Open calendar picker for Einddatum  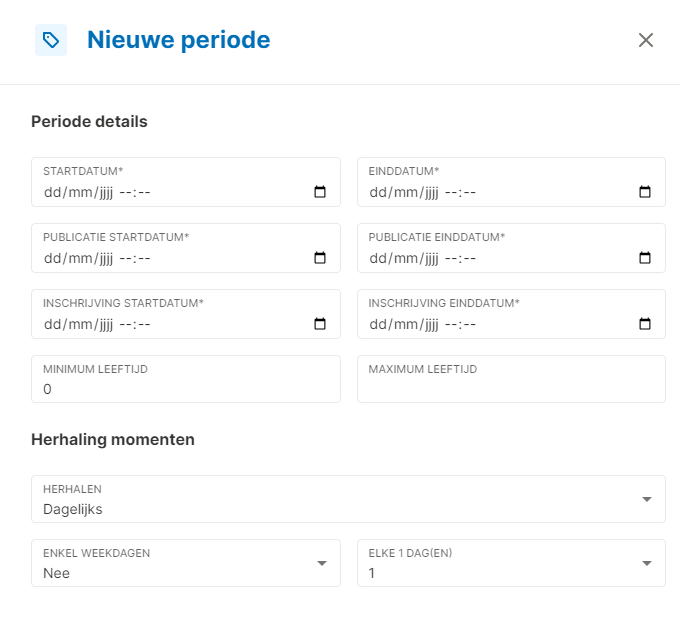tap(645, 192)
